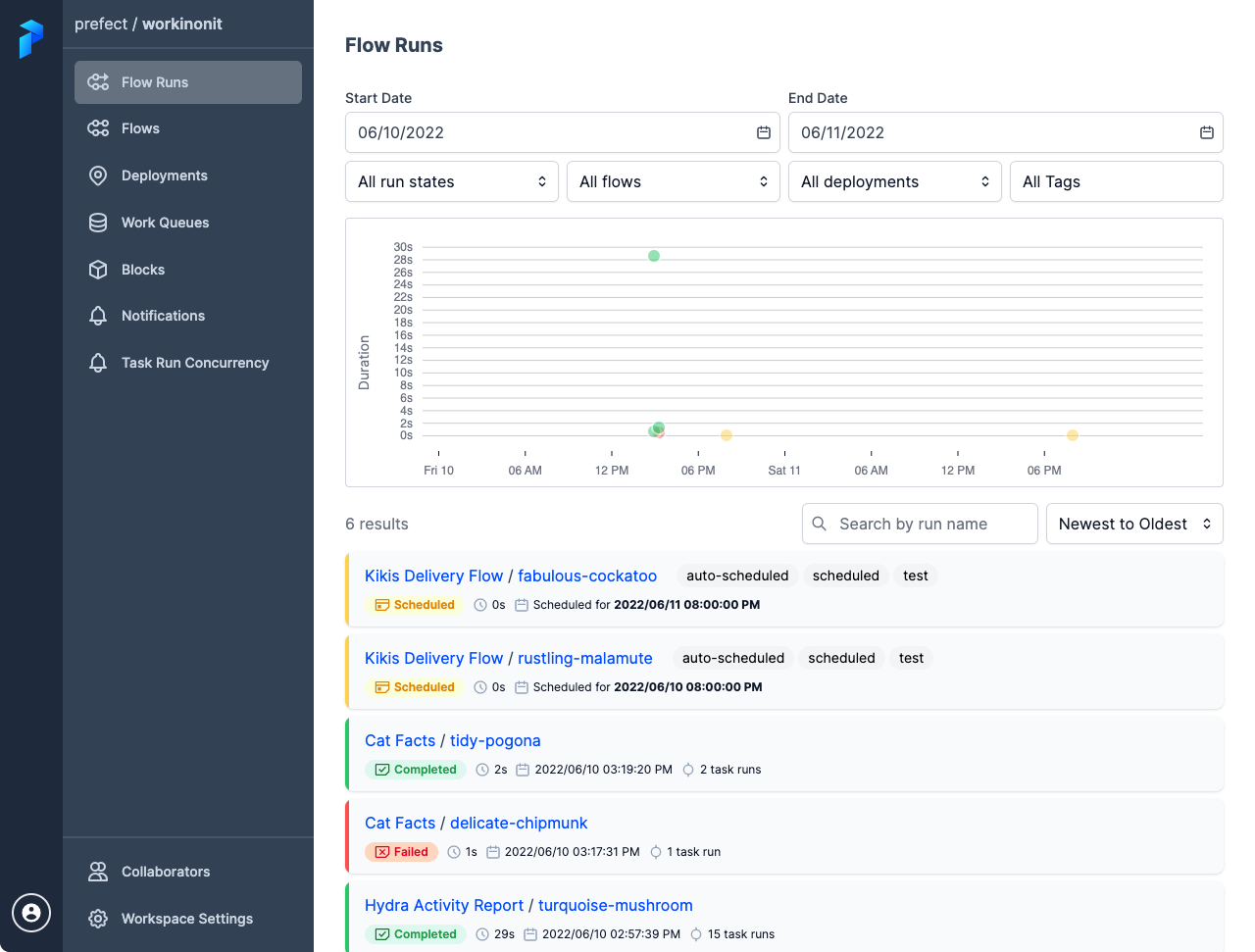
Task: Click the yellow scheduled dot near Friday 06 PM
Action: coord(727,435)
